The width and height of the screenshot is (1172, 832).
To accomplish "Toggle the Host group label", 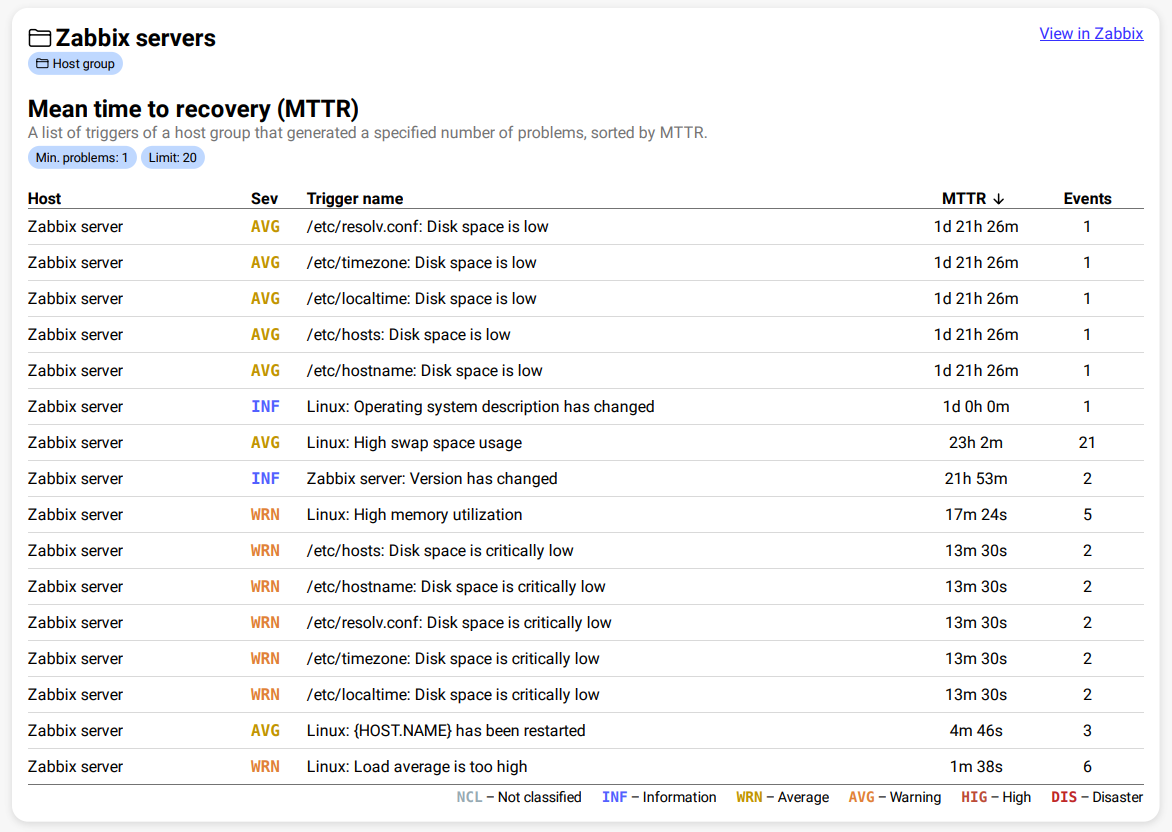I will point(75,63).
